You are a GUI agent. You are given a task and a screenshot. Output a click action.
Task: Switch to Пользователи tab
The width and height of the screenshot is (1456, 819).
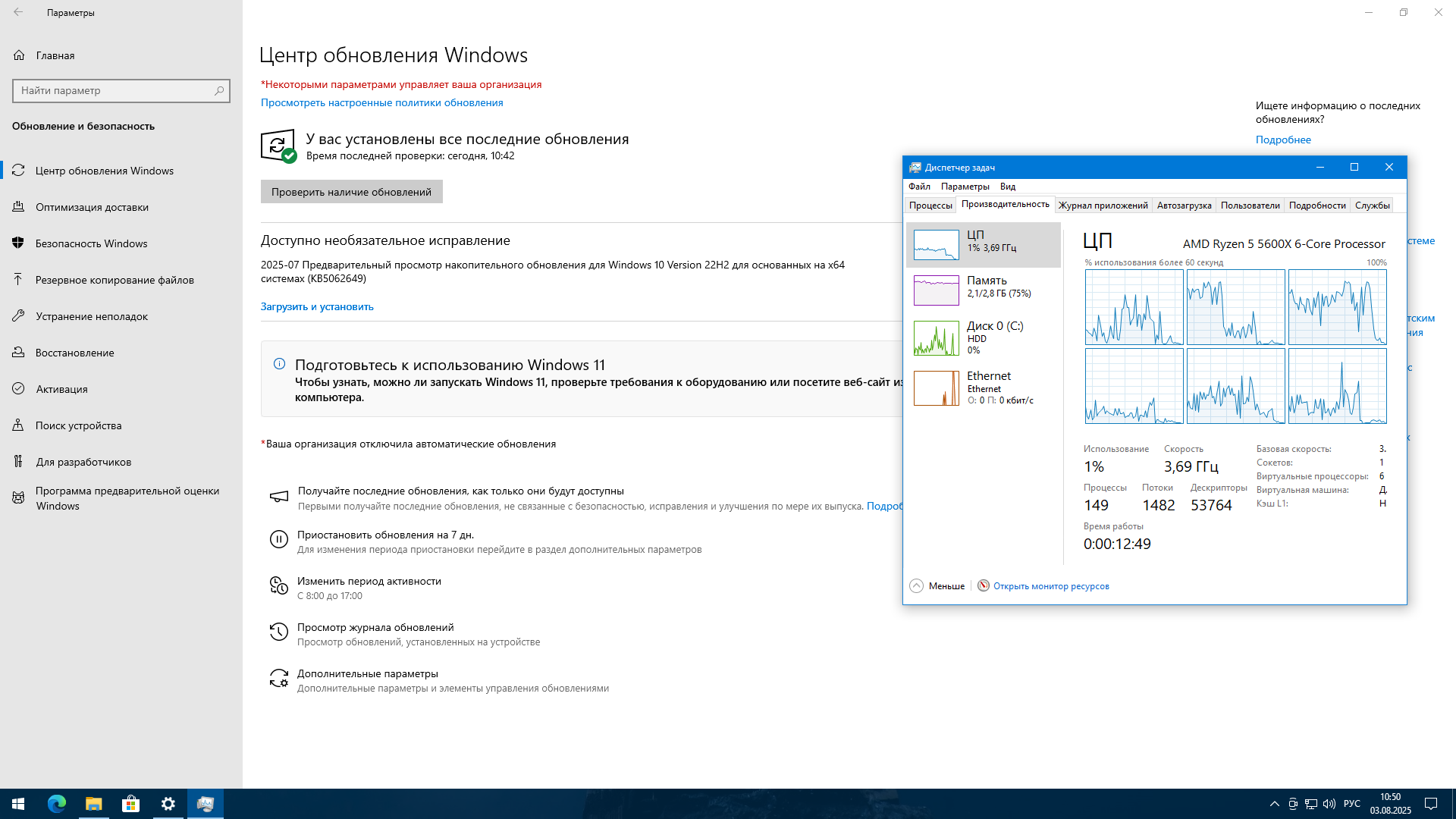1250,206
